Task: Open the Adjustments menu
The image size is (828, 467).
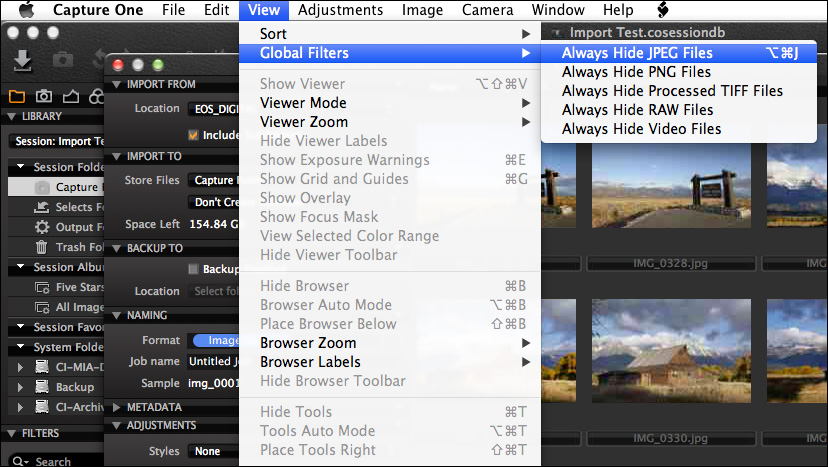Action: coord(340,10)
